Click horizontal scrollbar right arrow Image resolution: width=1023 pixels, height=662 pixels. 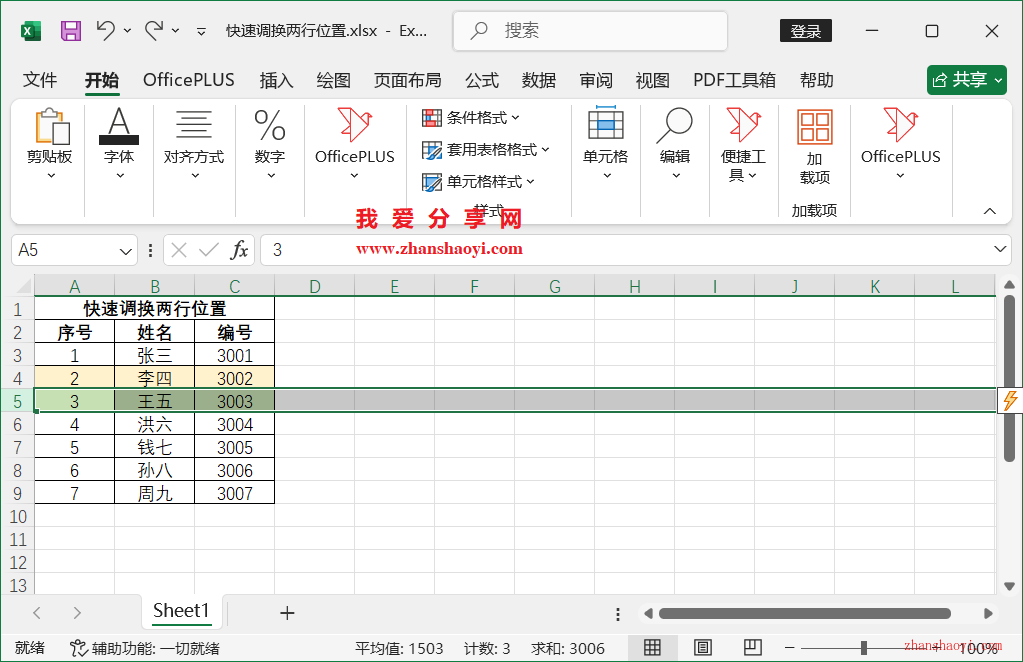988,614
